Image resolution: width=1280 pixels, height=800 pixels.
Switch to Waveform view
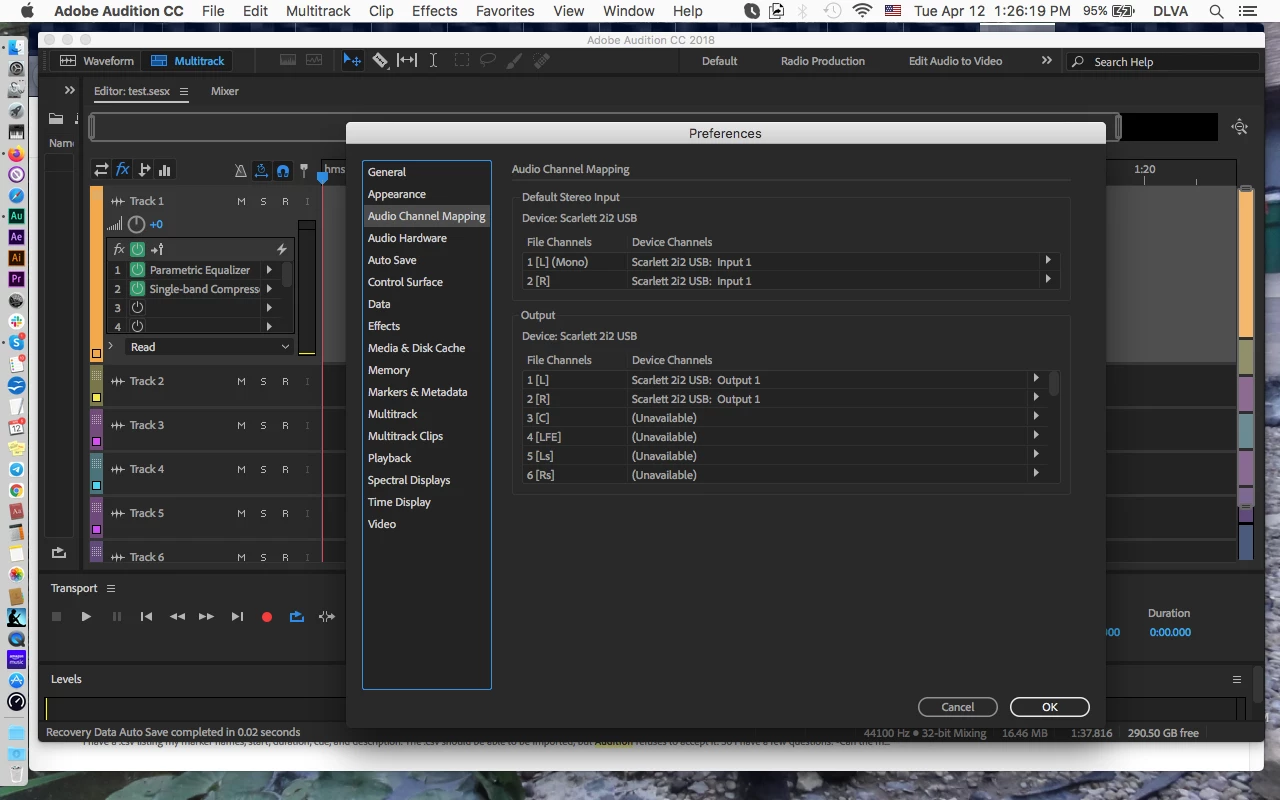[97, 61]
